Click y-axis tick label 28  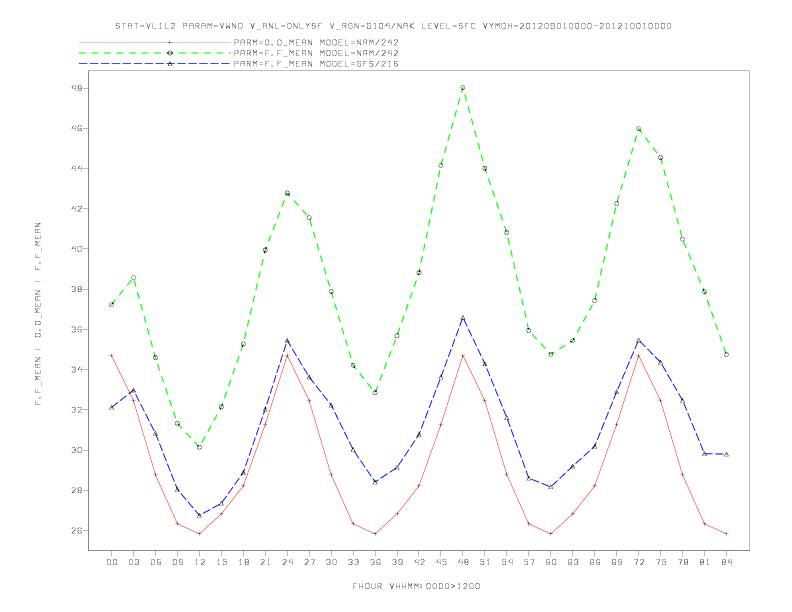click(x=78, y=490)
